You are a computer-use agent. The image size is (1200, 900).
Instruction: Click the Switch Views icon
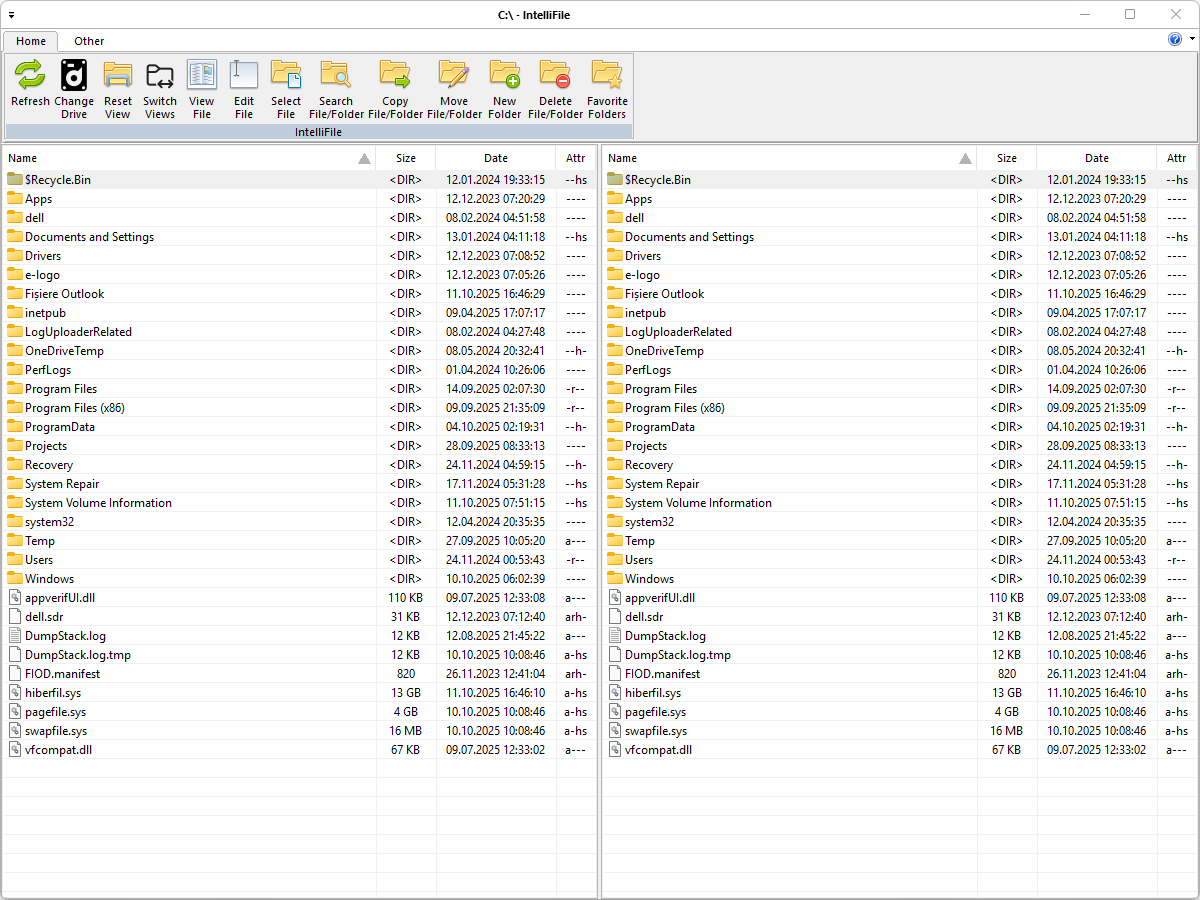pos(159,77)
